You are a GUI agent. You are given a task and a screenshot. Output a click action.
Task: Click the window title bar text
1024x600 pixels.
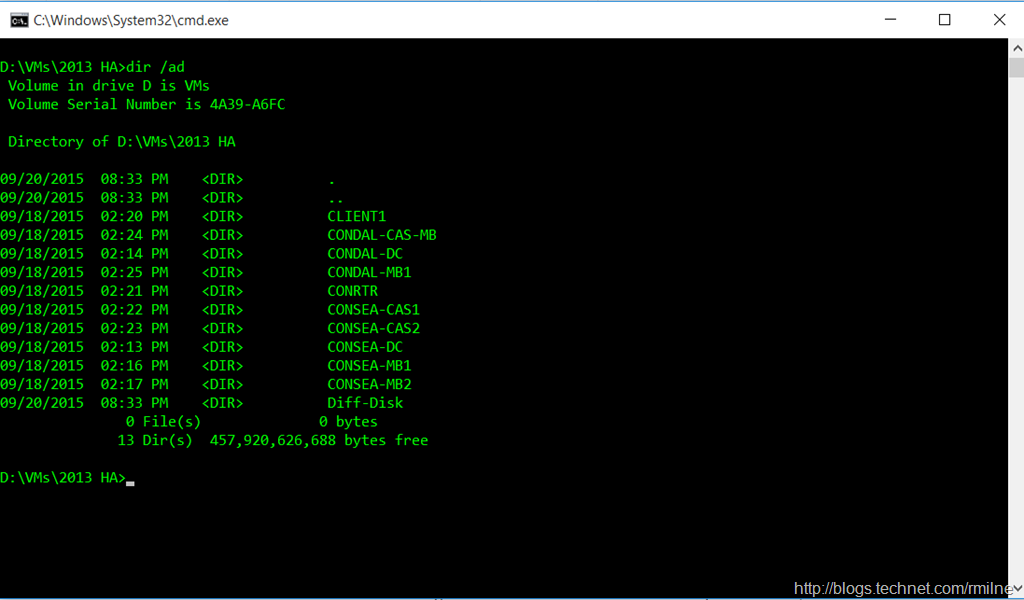[x=131, y=20]
